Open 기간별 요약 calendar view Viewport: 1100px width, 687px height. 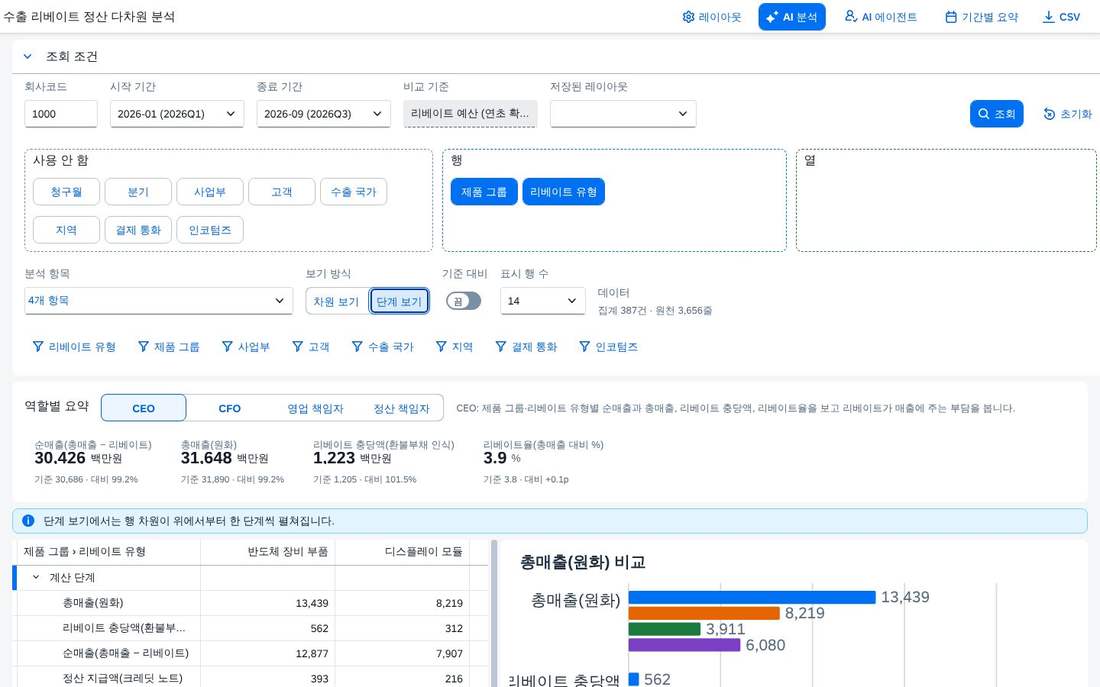pos(981,17)
